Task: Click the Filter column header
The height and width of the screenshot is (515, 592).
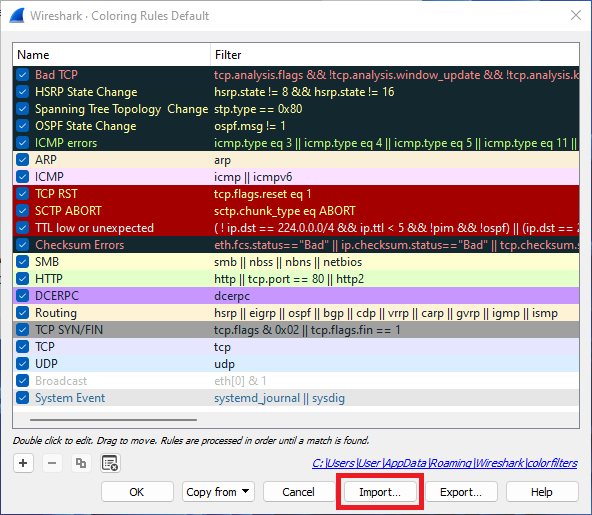Action: pos(395,55)
